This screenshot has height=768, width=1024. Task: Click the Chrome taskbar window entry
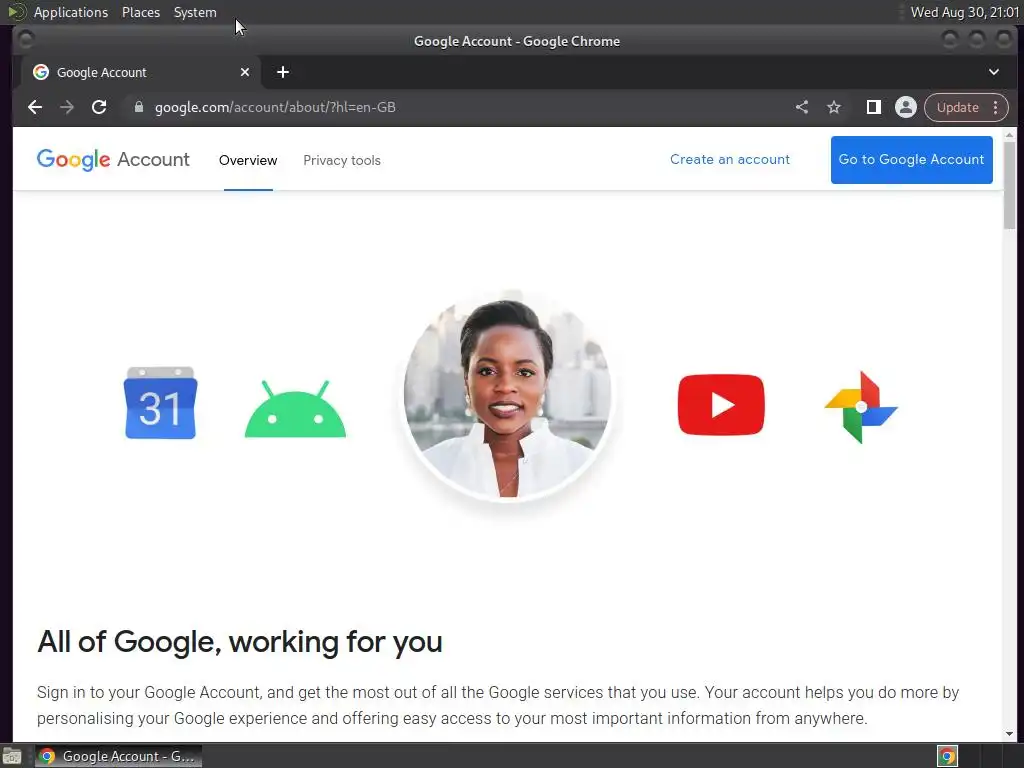tap(118, 756)
